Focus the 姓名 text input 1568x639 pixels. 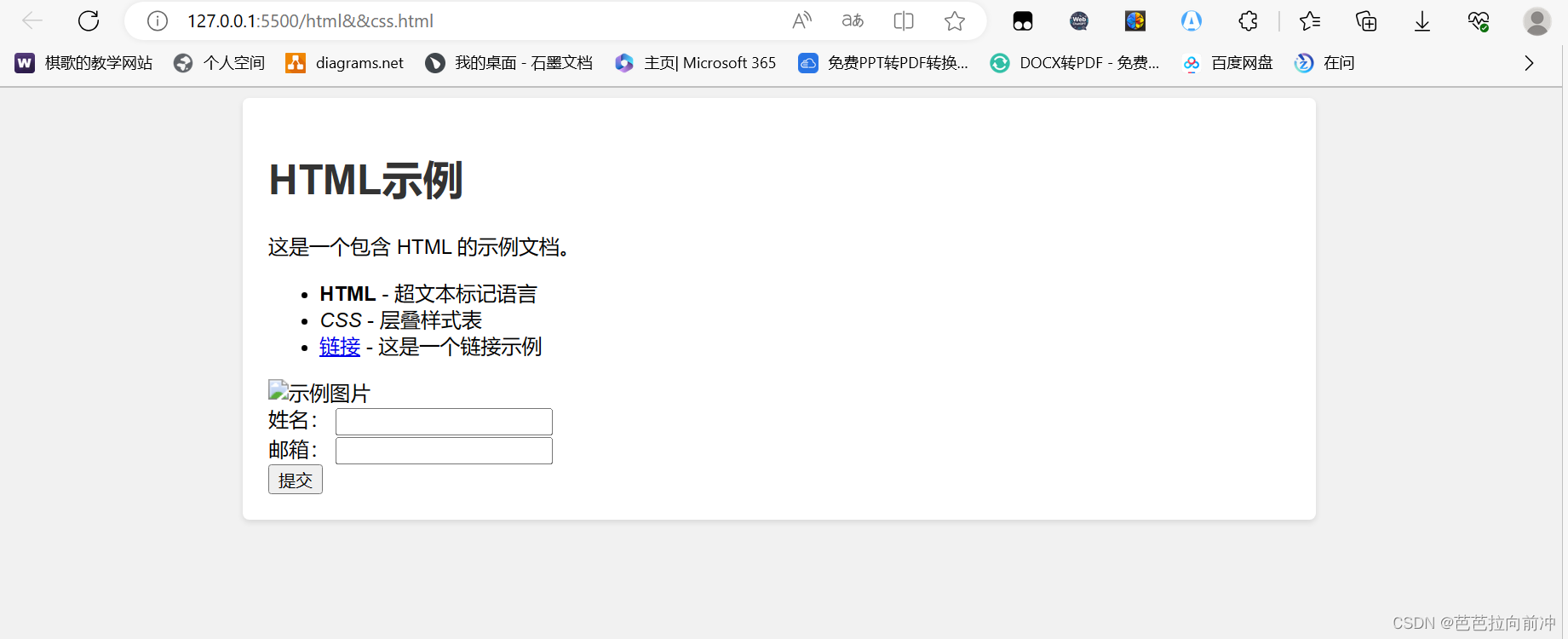pos(444,422)
